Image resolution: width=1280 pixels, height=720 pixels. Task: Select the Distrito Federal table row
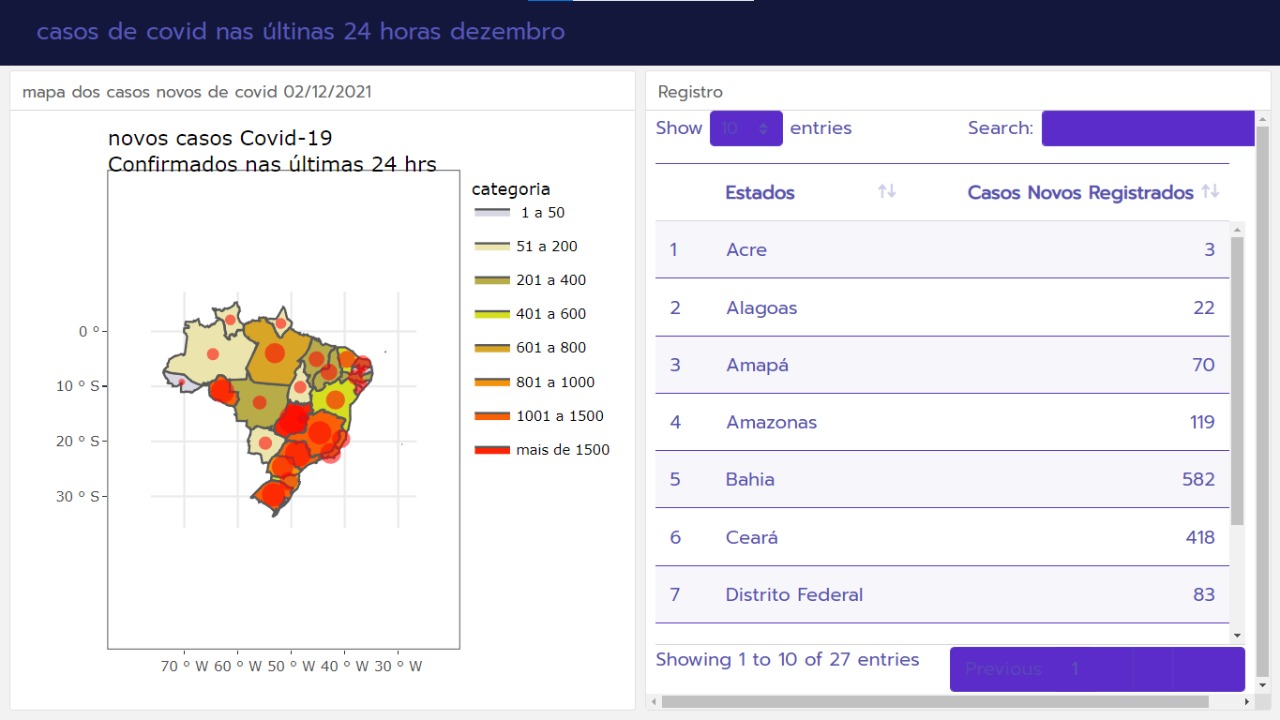tap(942, 595)
